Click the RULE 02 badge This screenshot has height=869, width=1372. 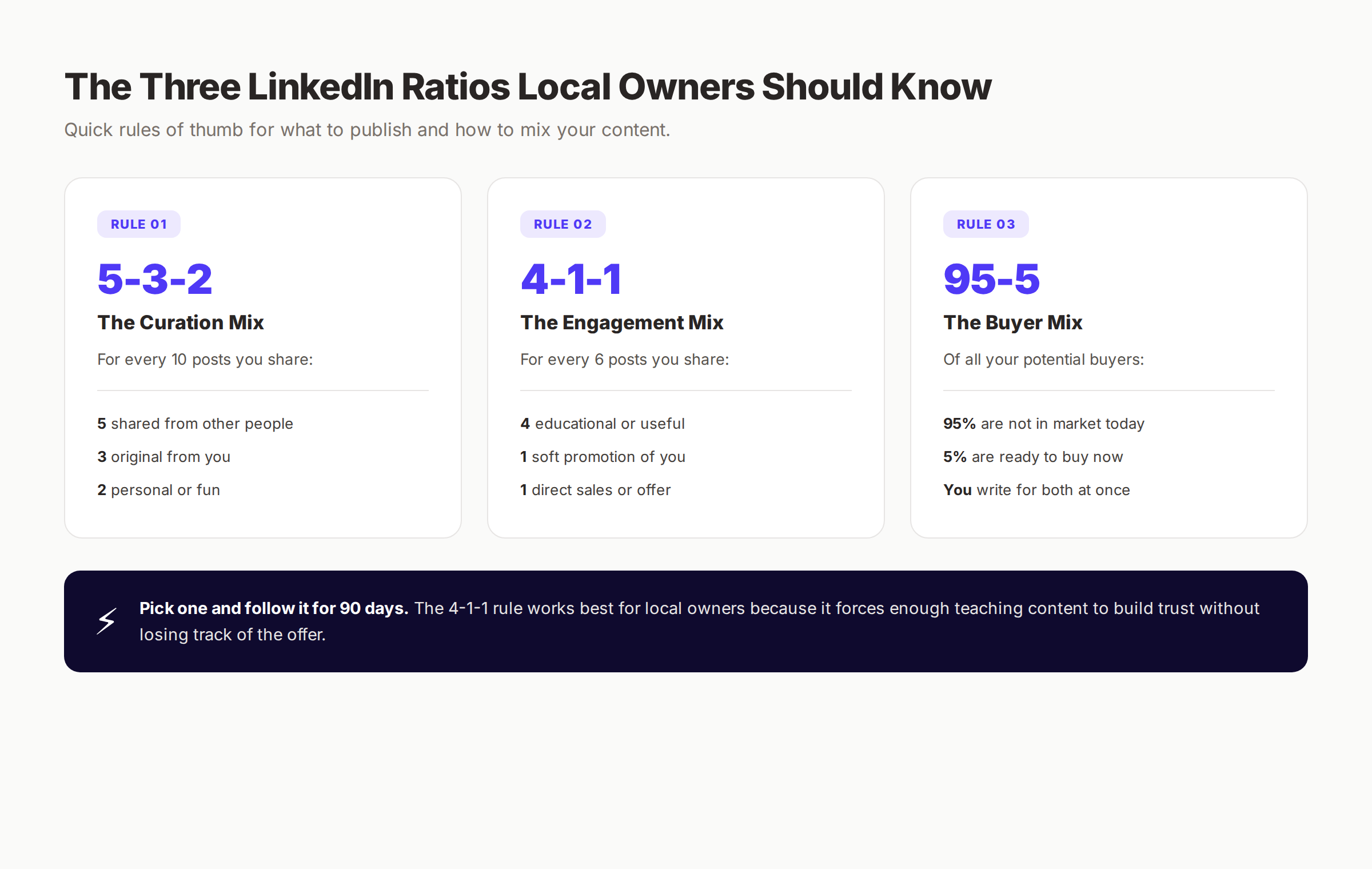pos(563,224)
